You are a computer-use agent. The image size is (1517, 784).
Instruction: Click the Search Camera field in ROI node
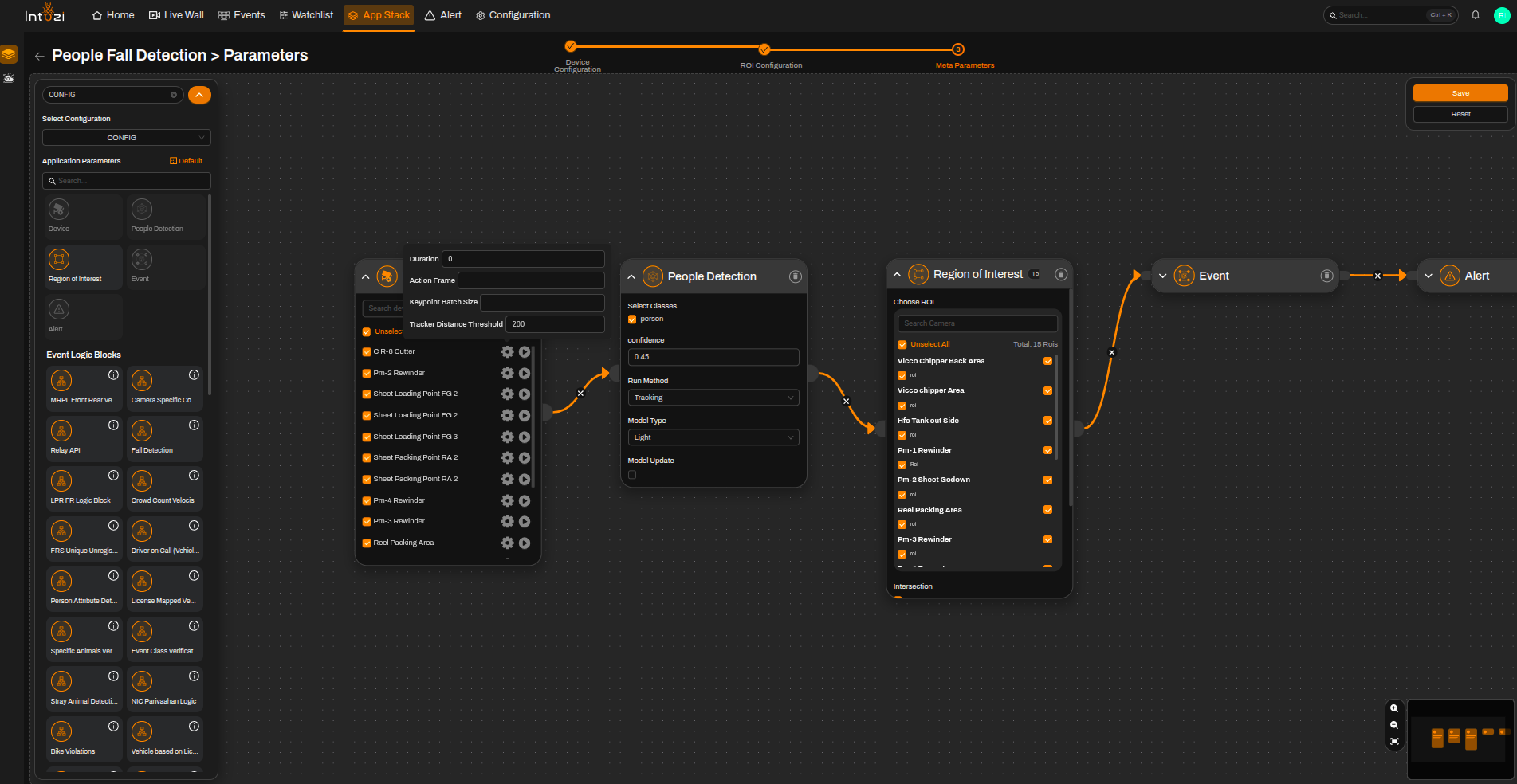tap(977, 323)
